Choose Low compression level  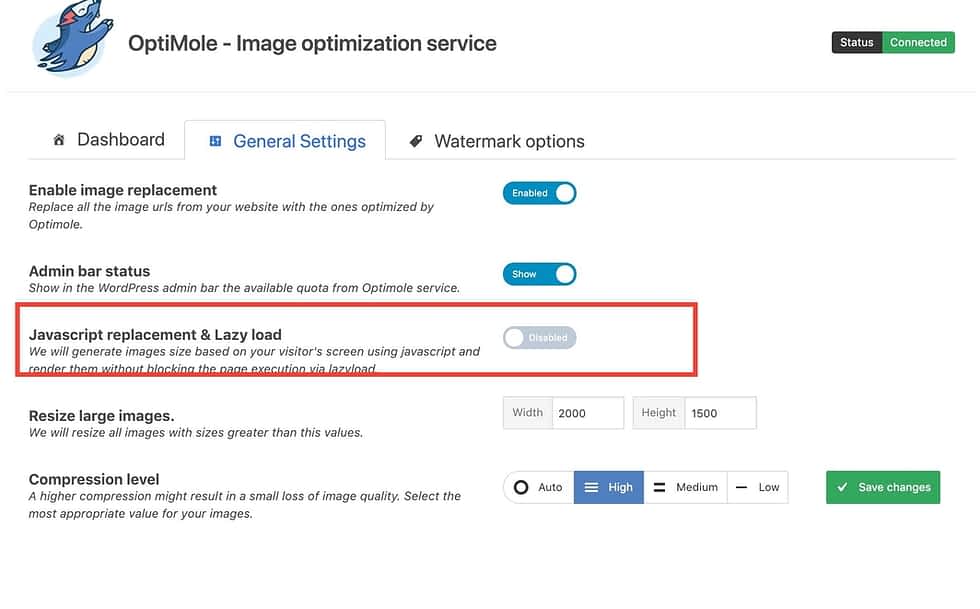pos(758,487)
